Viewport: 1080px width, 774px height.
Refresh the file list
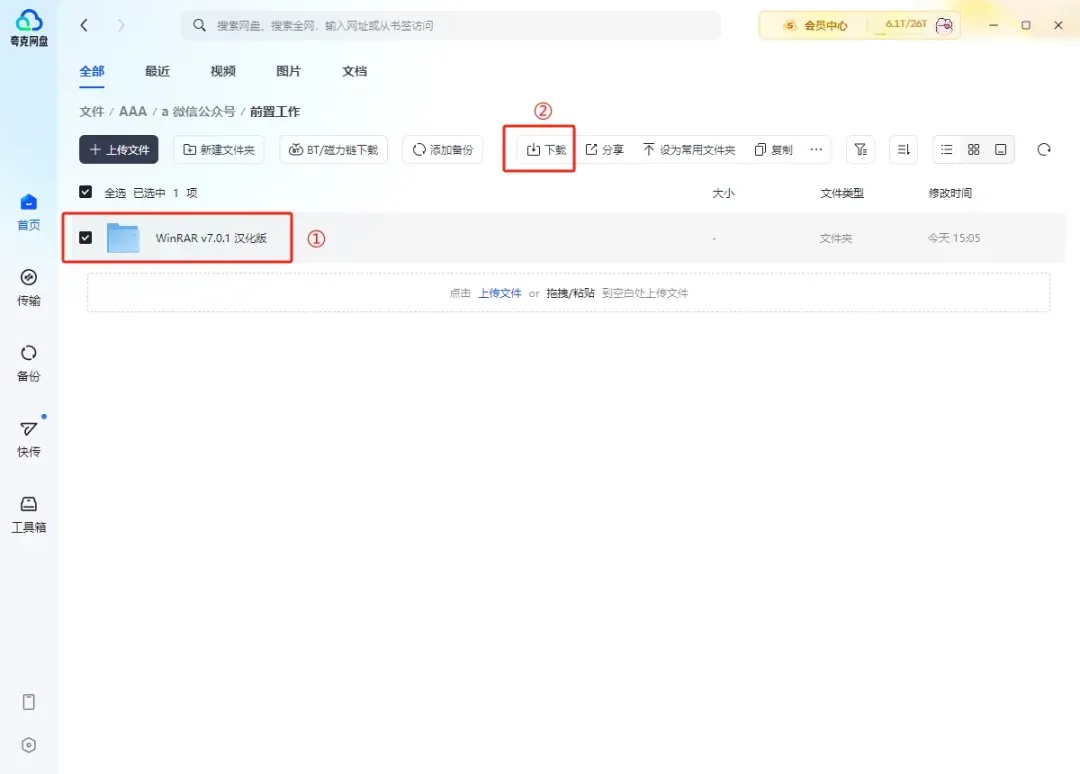tap(1044, 149)
